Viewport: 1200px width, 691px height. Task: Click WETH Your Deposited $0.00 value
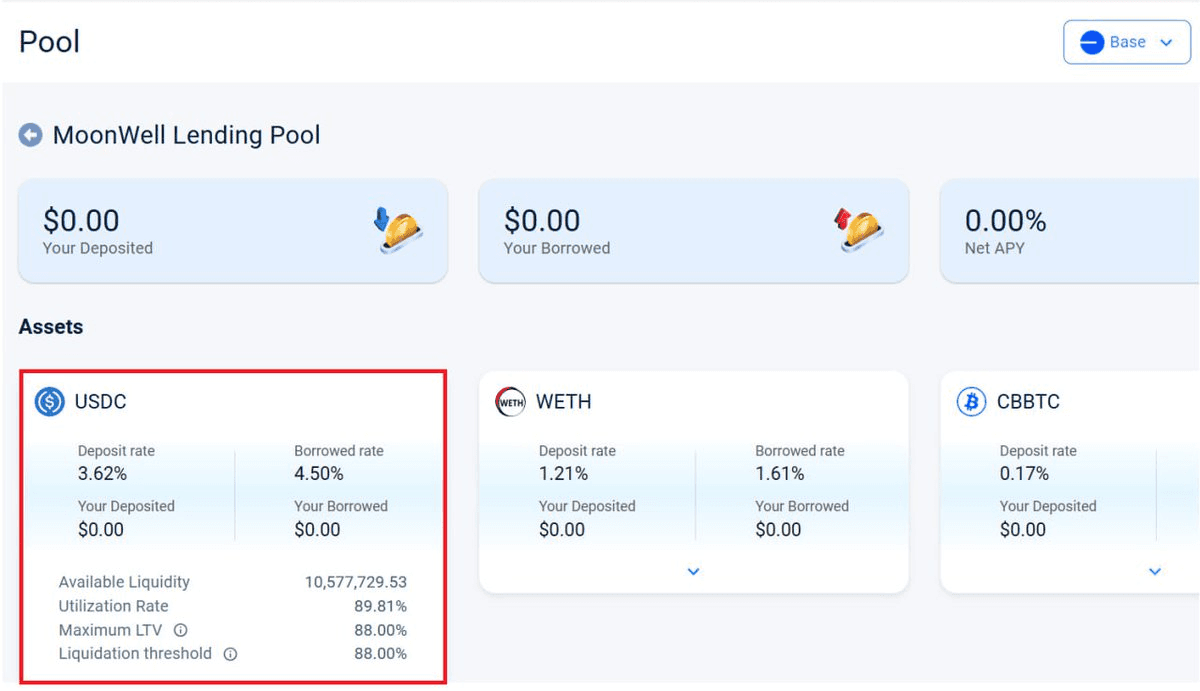tap(562, 530)
